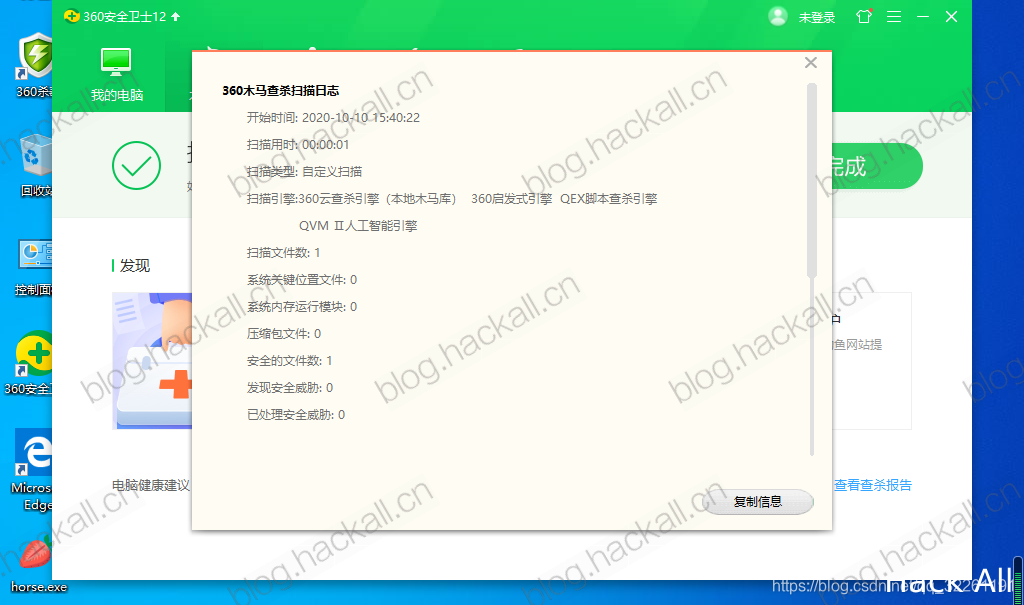Click the 压缩包文件: 0 line
This screenshot has height=605, width=1024.
(284, 334)
